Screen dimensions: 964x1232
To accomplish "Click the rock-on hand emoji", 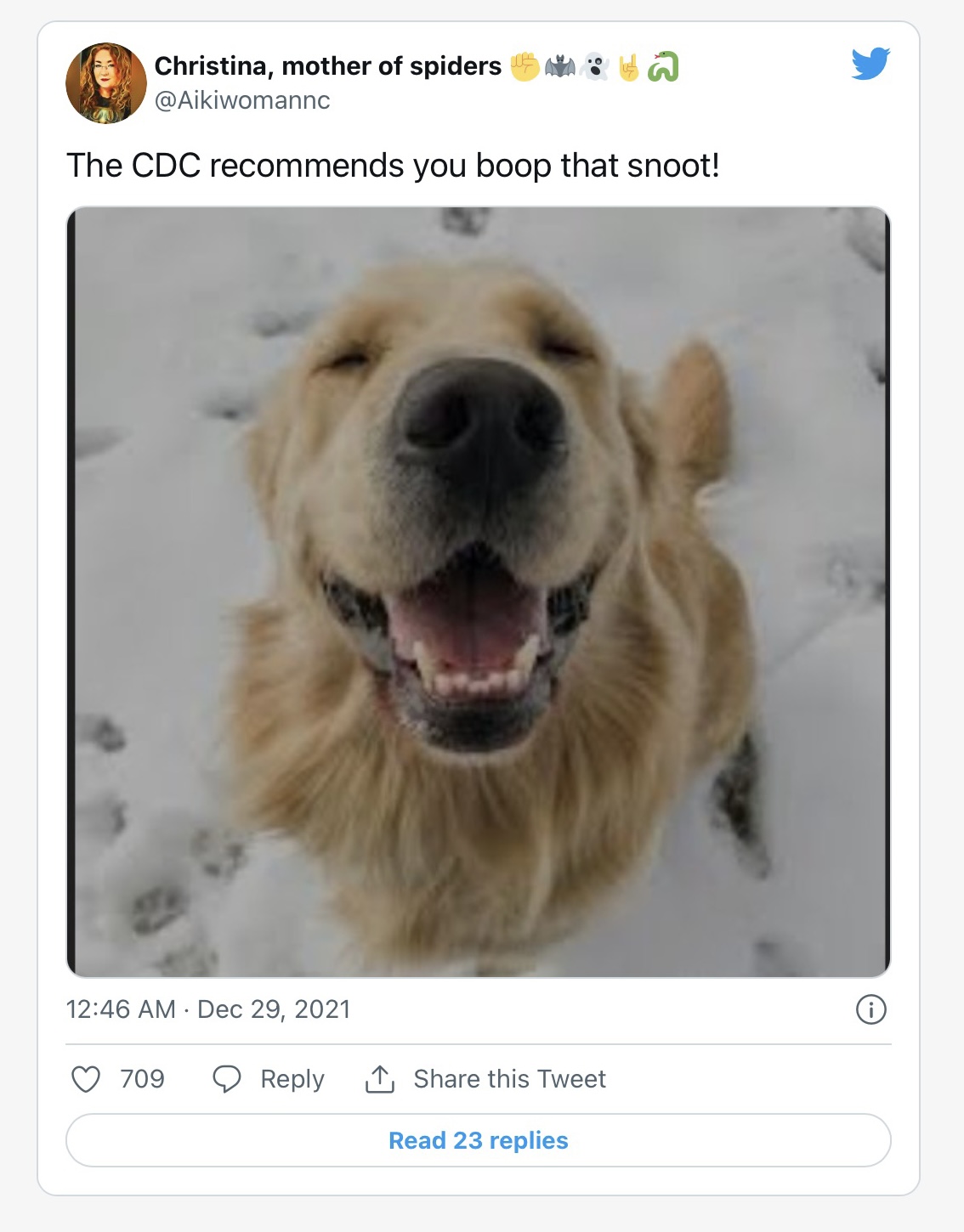I will point(628,66).
